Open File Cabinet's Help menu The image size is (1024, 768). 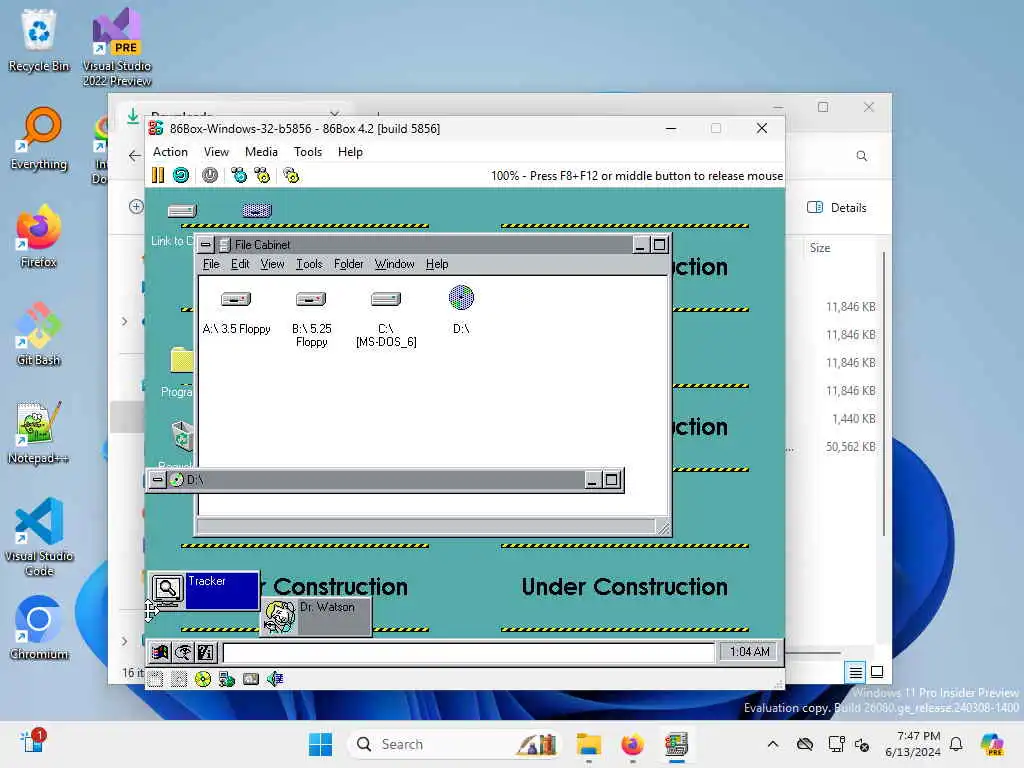(437, 264)
